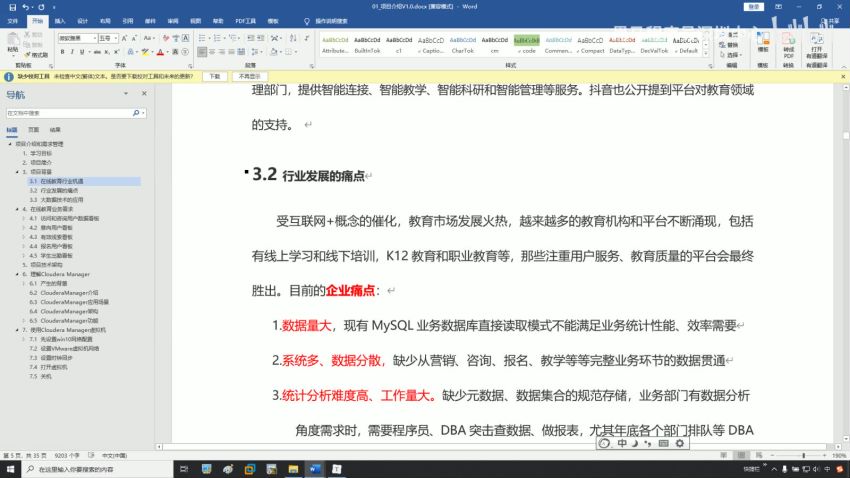Open line spacing options
The height and width of the screenshot is (478, 850).
[255, 52]
